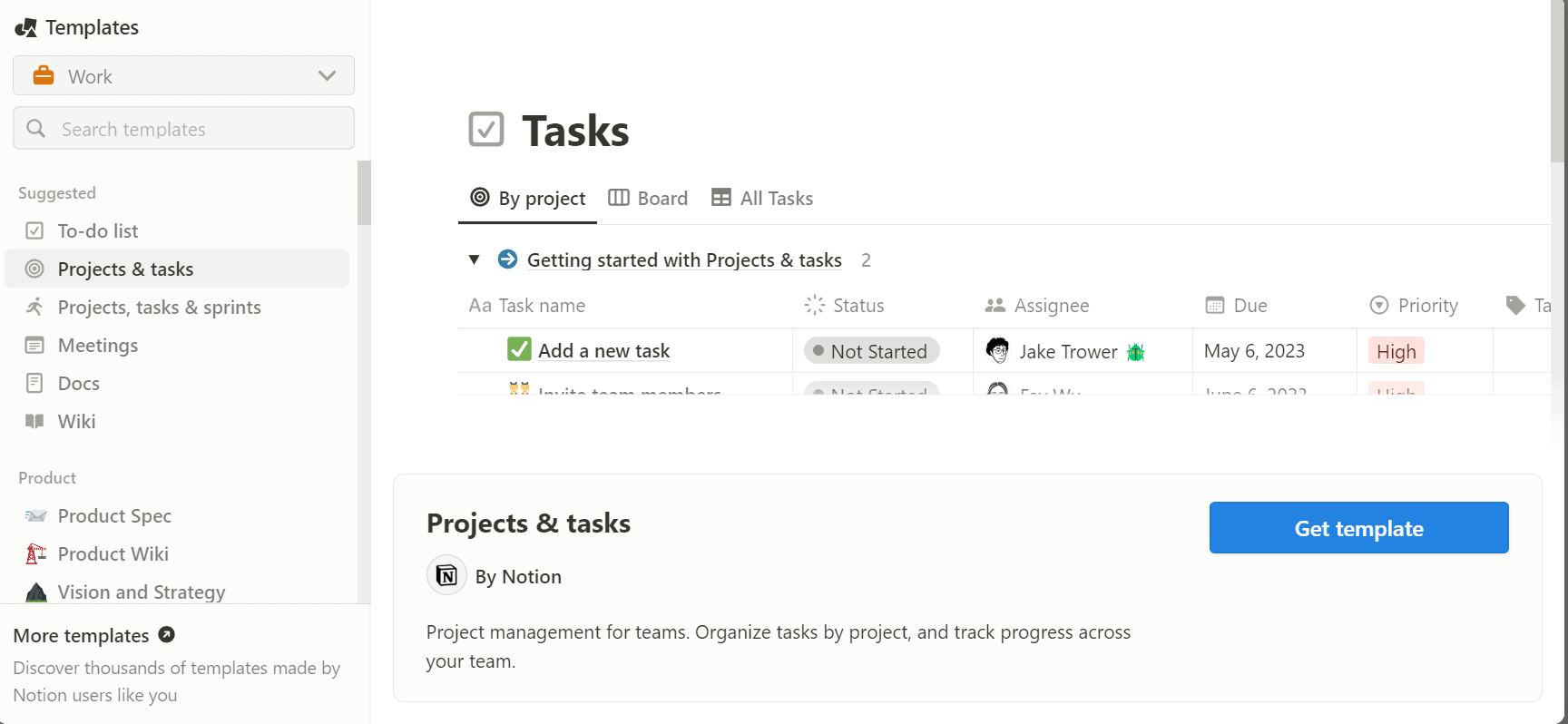The image size is (1568, 724).
Task: Click the More templates arrow badge
Action: tap(166, 634)
